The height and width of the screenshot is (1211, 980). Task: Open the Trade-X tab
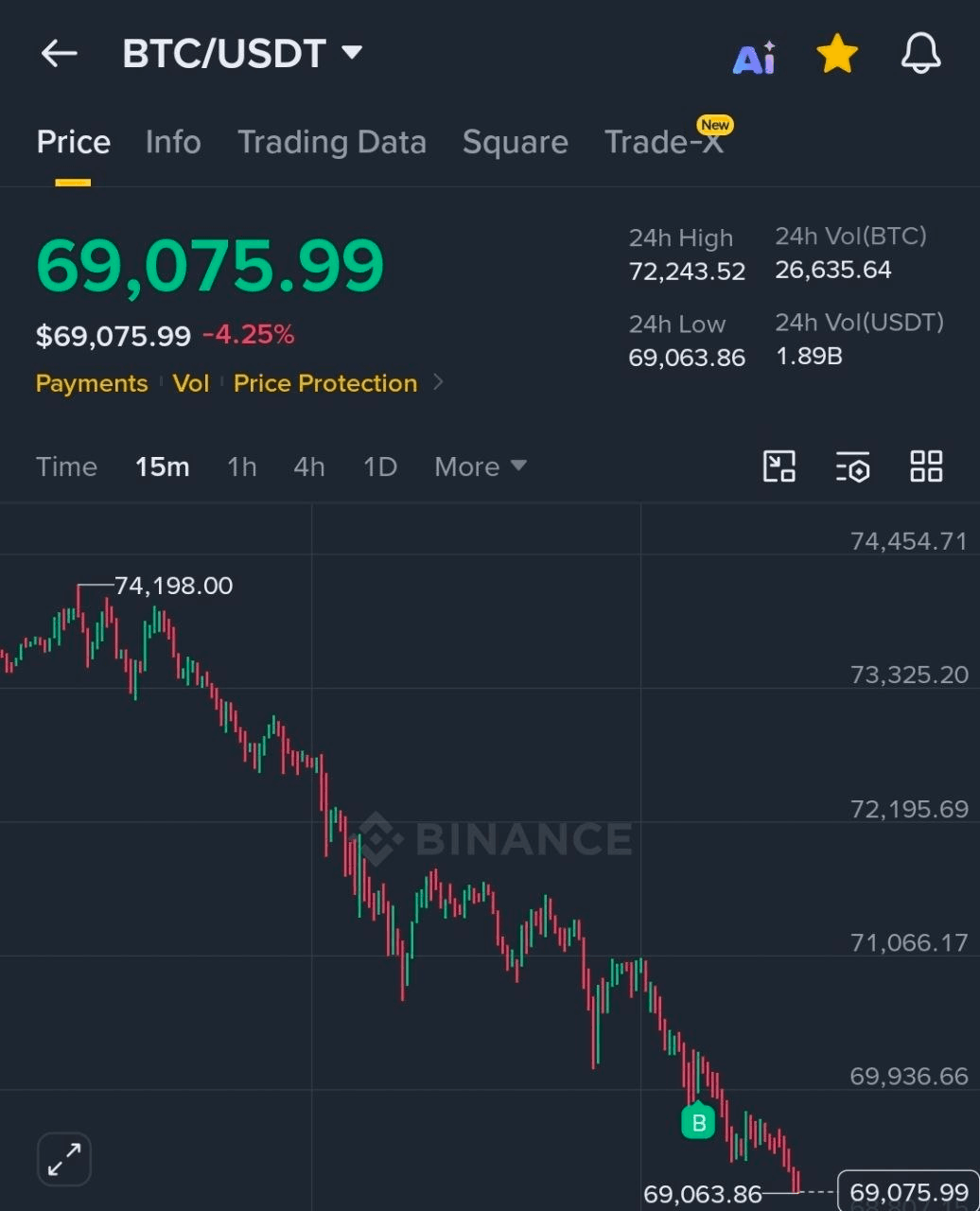664,142
